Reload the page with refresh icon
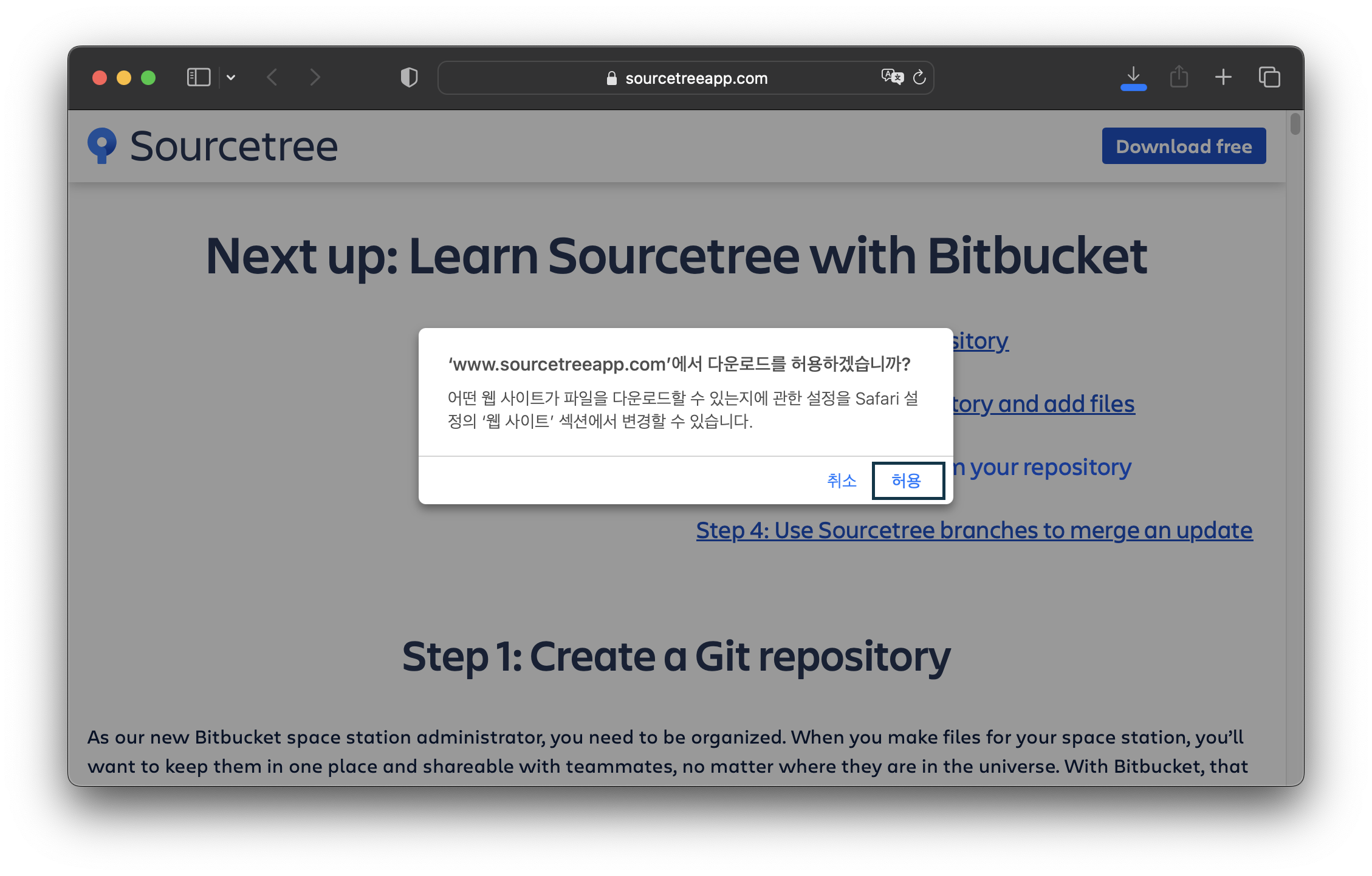The image size is (1372, 876). click(x=919, y=78)
